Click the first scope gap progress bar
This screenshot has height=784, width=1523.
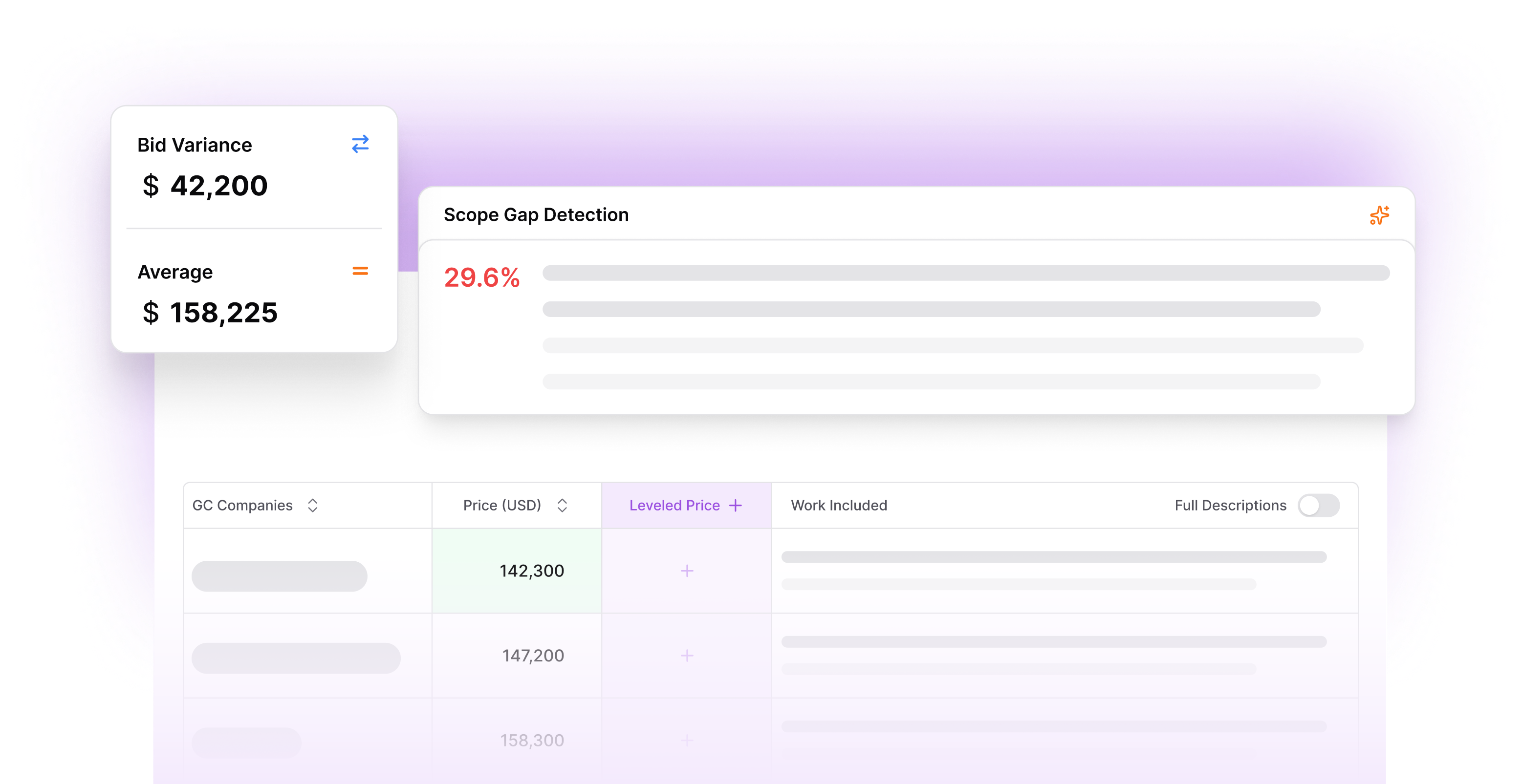965,273
